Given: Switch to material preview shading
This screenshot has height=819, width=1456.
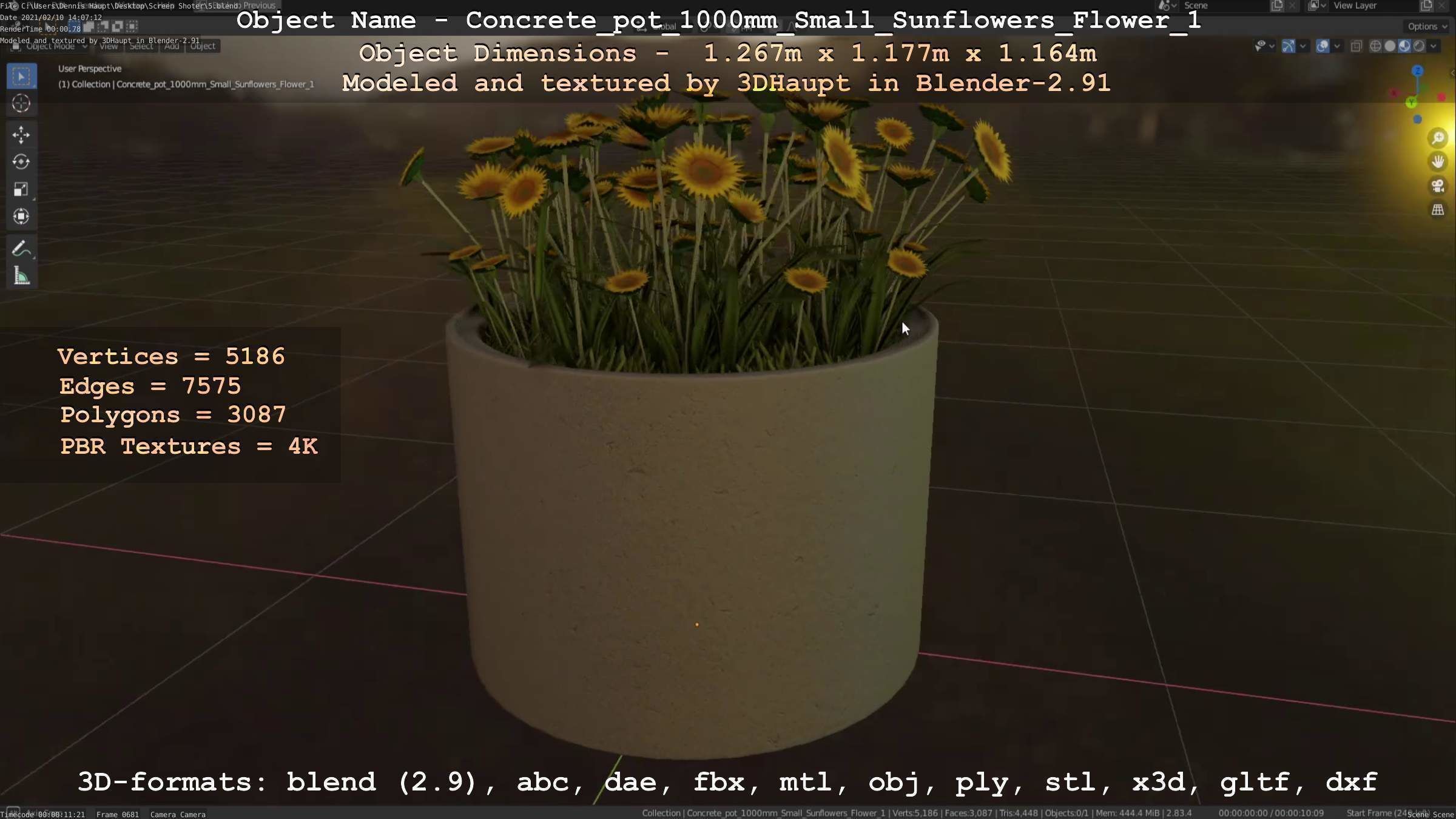Looking at the screenshot, I should point(1404,46).
